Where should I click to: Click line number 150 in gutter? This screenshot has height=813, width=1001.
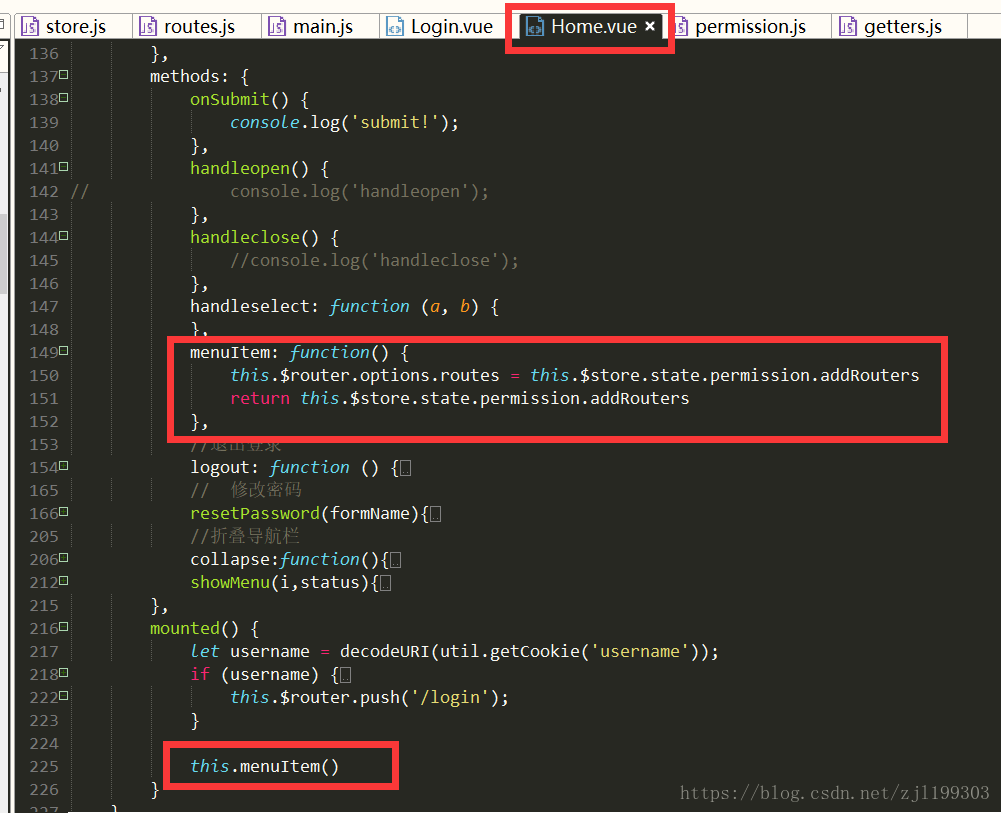[x=44, y=376]
